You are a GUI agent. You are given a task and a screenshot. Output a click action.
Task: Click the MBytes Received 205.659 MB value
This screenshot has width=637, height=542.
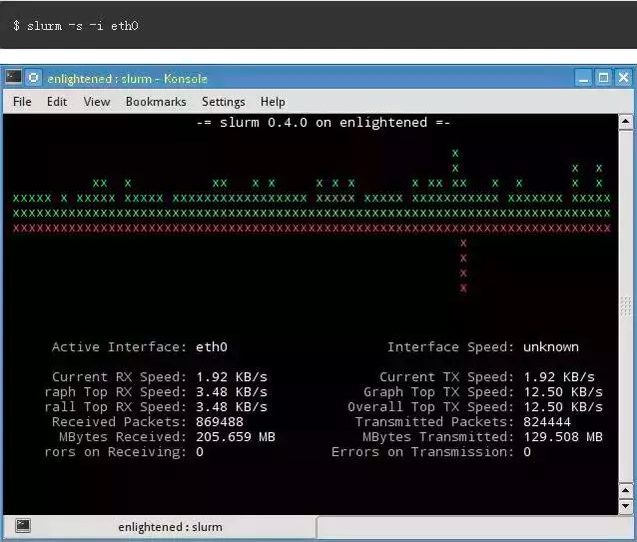235,437
